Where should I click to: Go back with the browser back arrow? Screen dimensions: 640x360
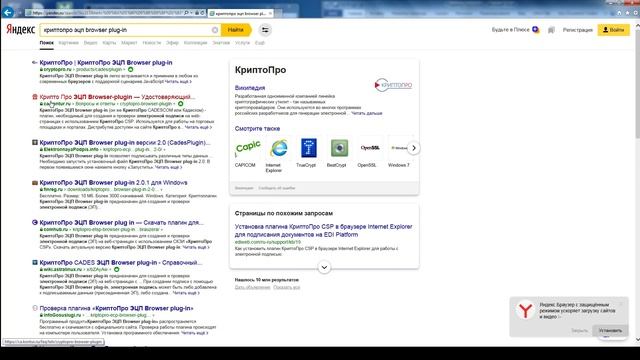coord(8,13)
